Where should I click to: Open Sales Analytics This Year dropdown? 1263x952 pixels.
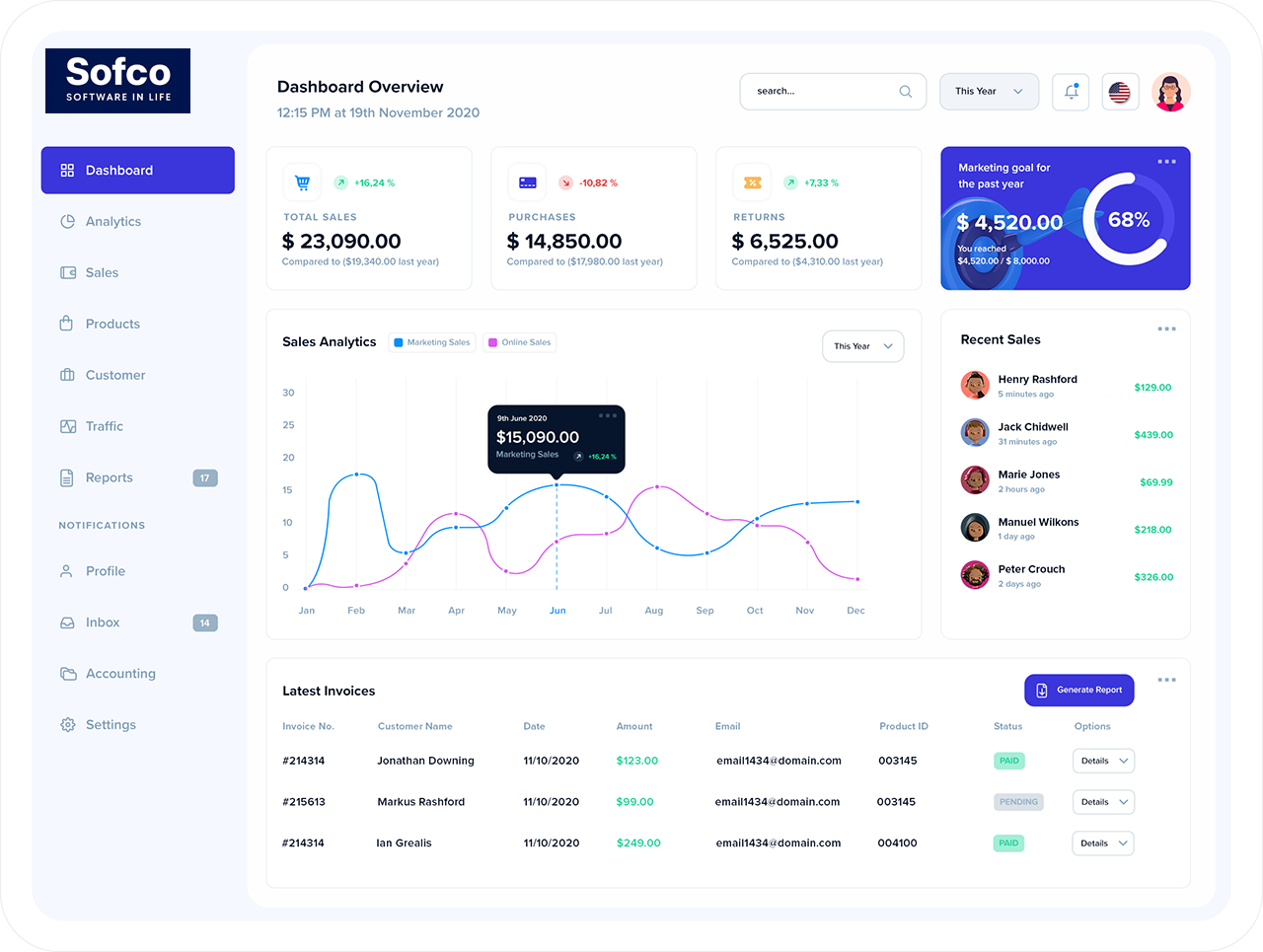click(862, 346)
